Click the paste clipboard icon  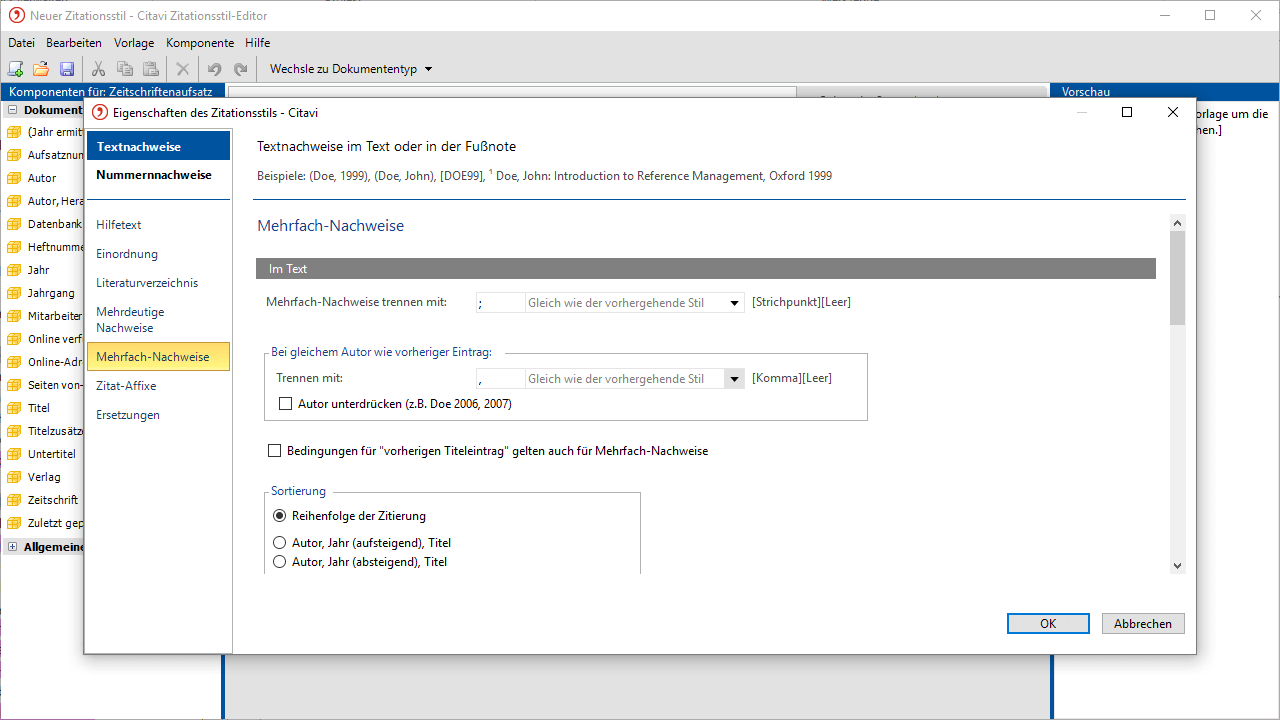150,69
